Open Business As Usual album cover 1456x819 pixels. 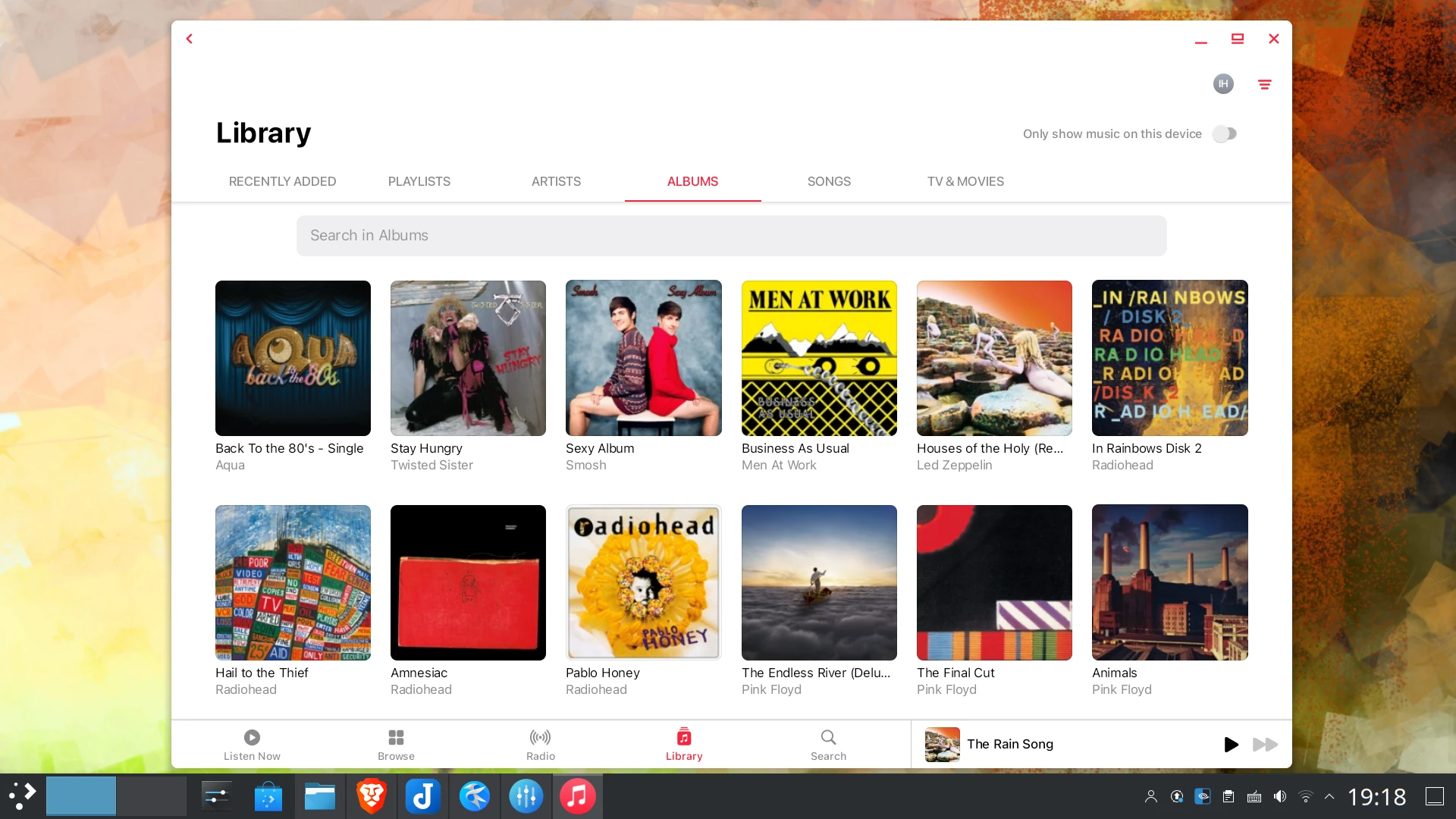coord(819,358)
